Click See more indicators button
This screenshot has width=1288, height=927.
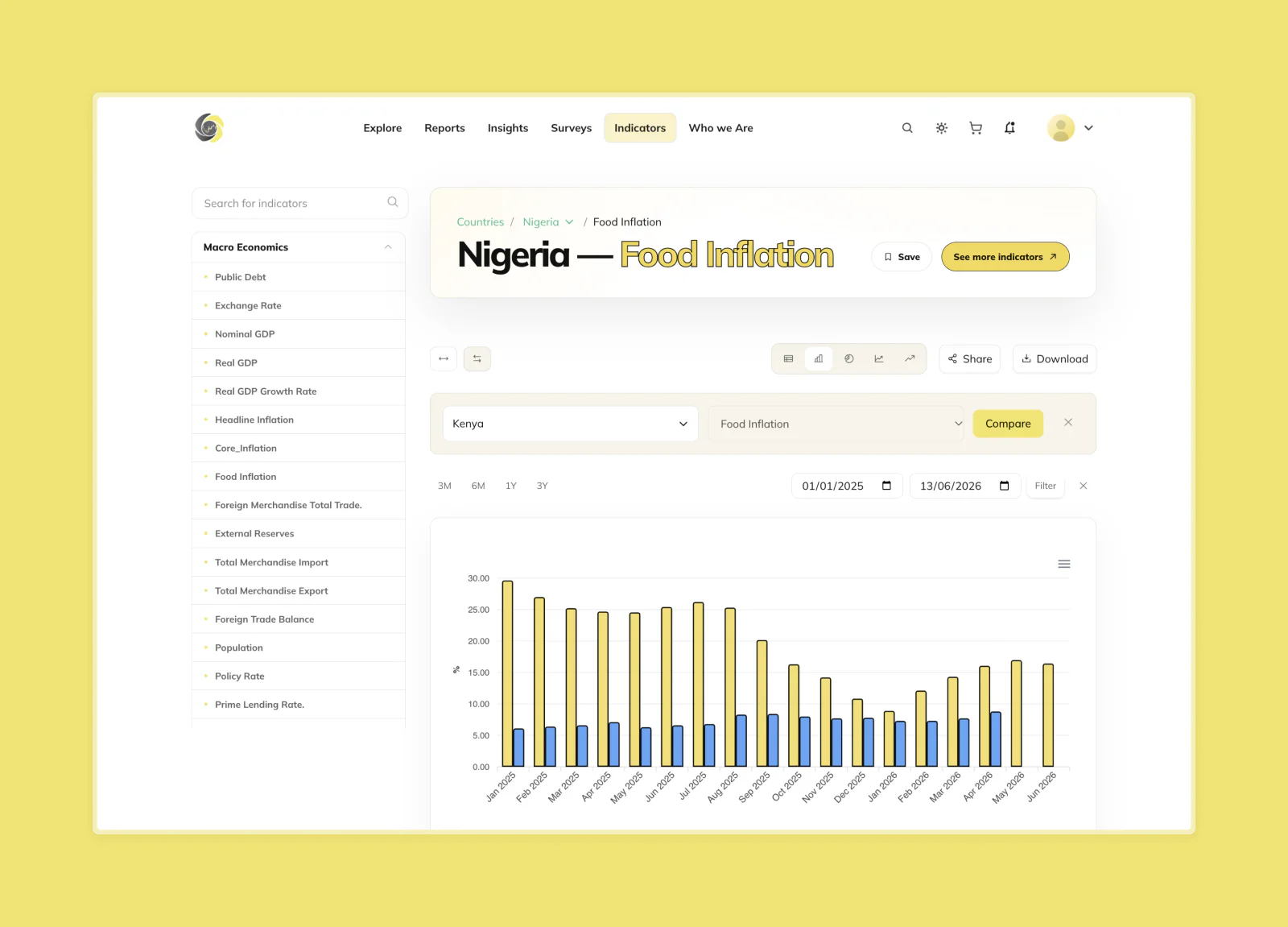click(1005, 257)
